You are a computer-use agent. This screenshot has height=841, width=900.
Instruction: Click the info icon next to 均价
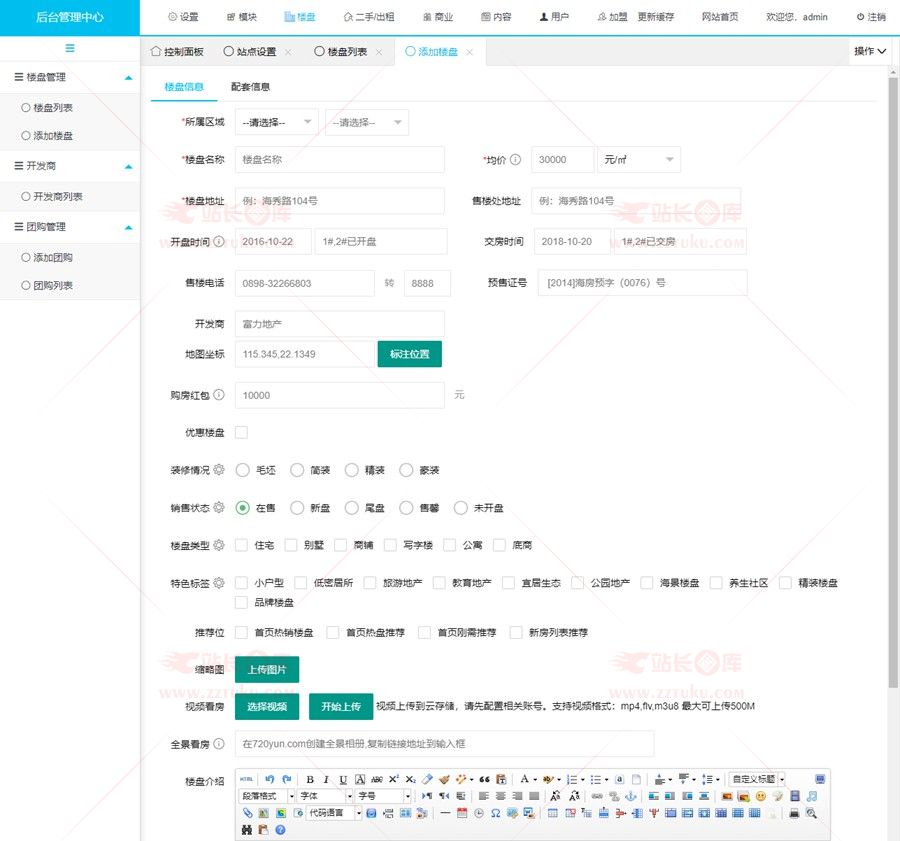tap(516, 159)
